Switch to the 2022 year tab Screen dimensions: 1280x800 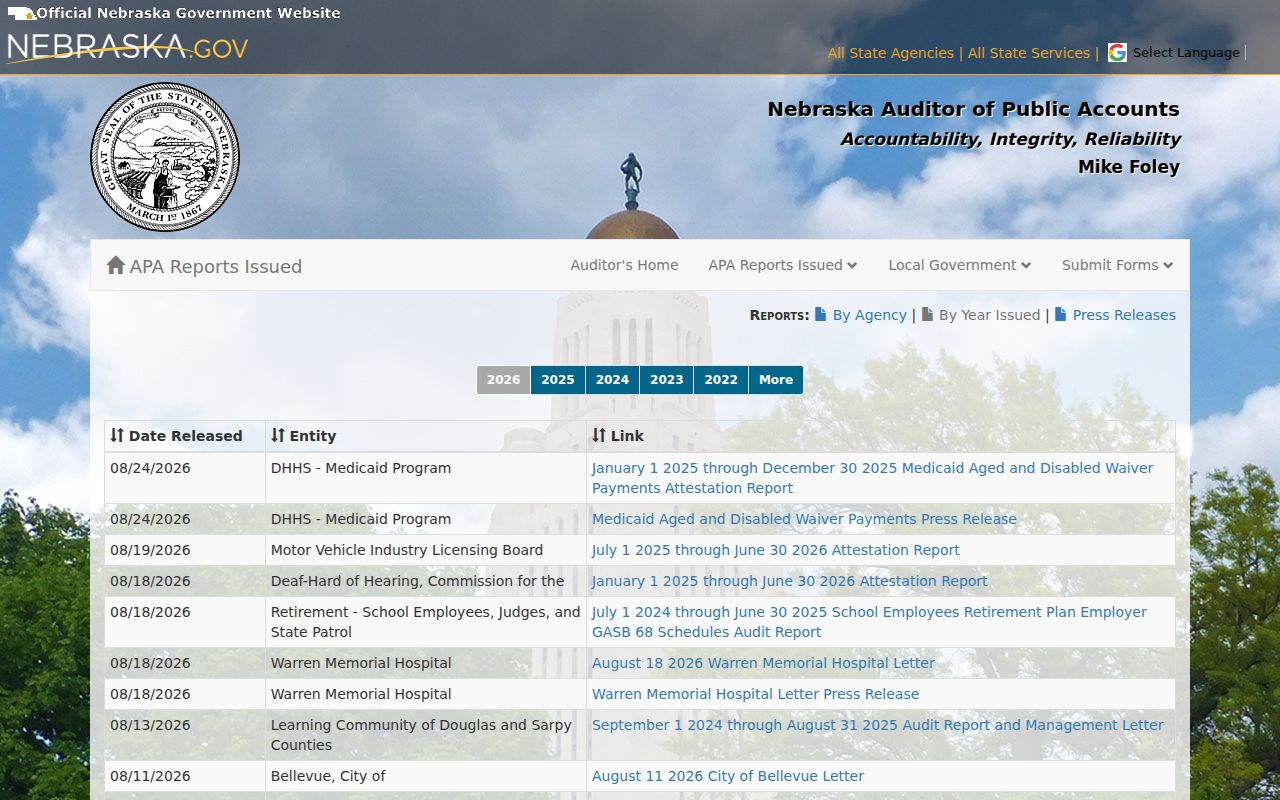click(x=721, y=380)
